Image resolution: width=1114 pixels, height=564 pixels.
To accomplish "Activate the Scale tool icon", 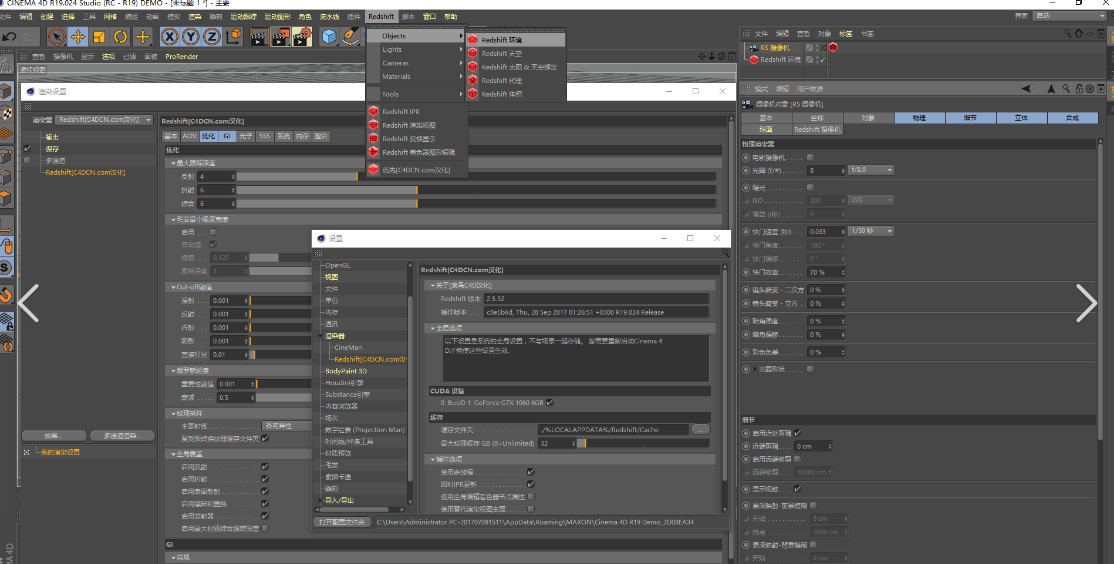I will click(99, 36).
